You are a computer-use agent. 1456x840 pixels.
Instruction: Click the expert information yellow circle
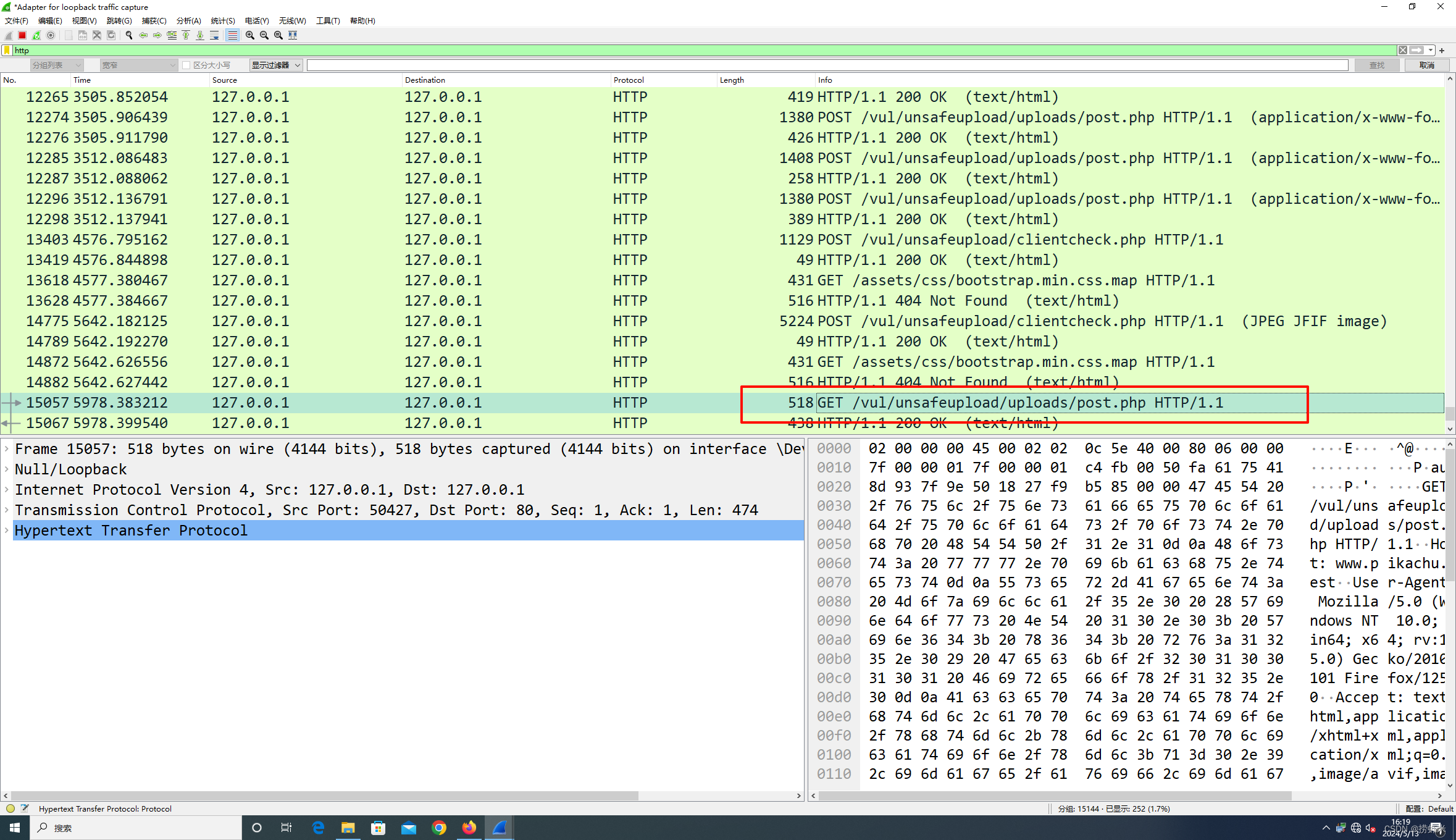10,808
